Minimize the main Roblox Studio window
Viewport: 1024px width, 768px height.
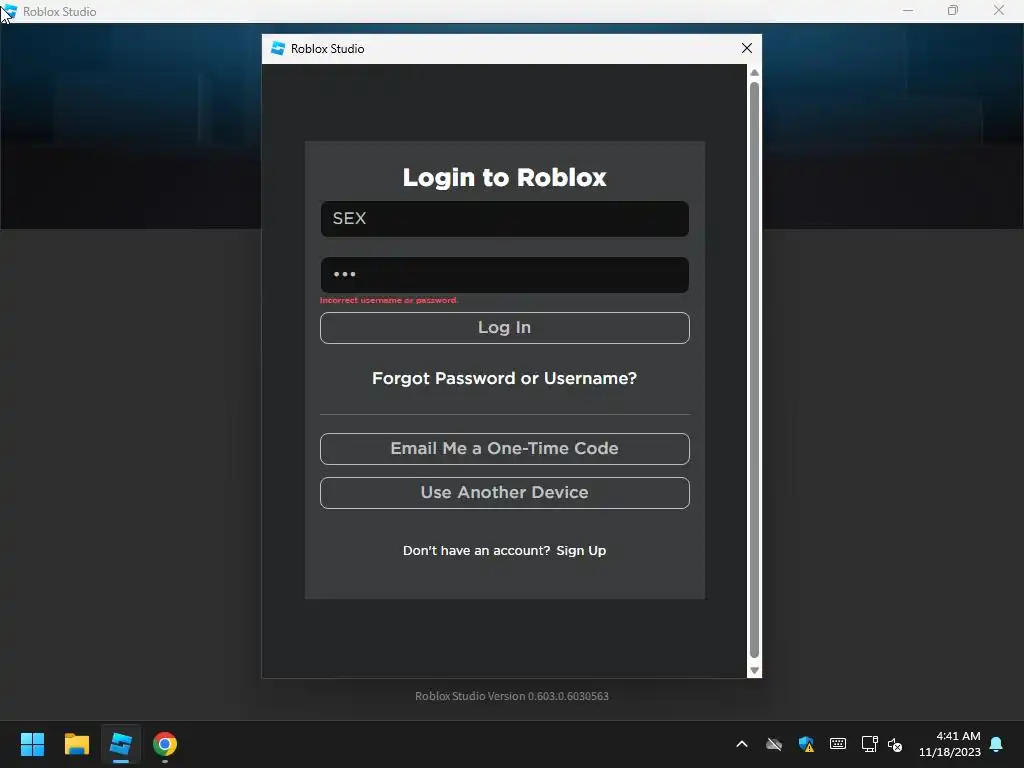[908, 11]
